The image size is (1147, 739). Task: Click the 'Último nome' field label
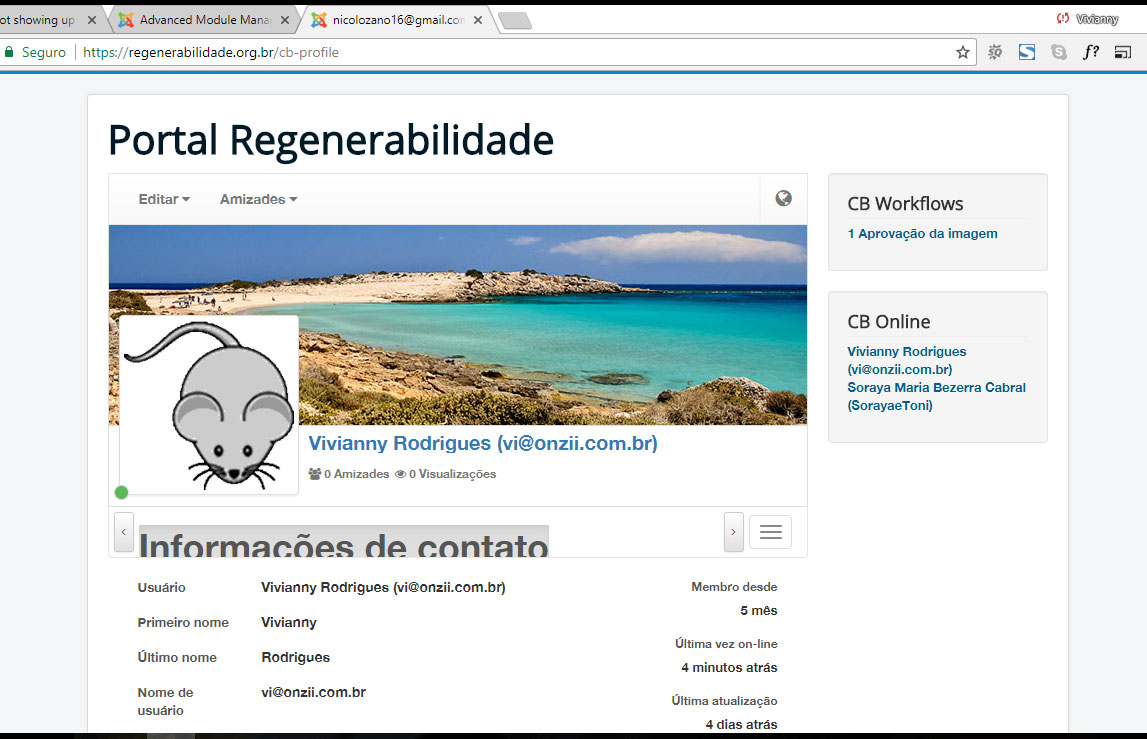[x=177, y=657]
